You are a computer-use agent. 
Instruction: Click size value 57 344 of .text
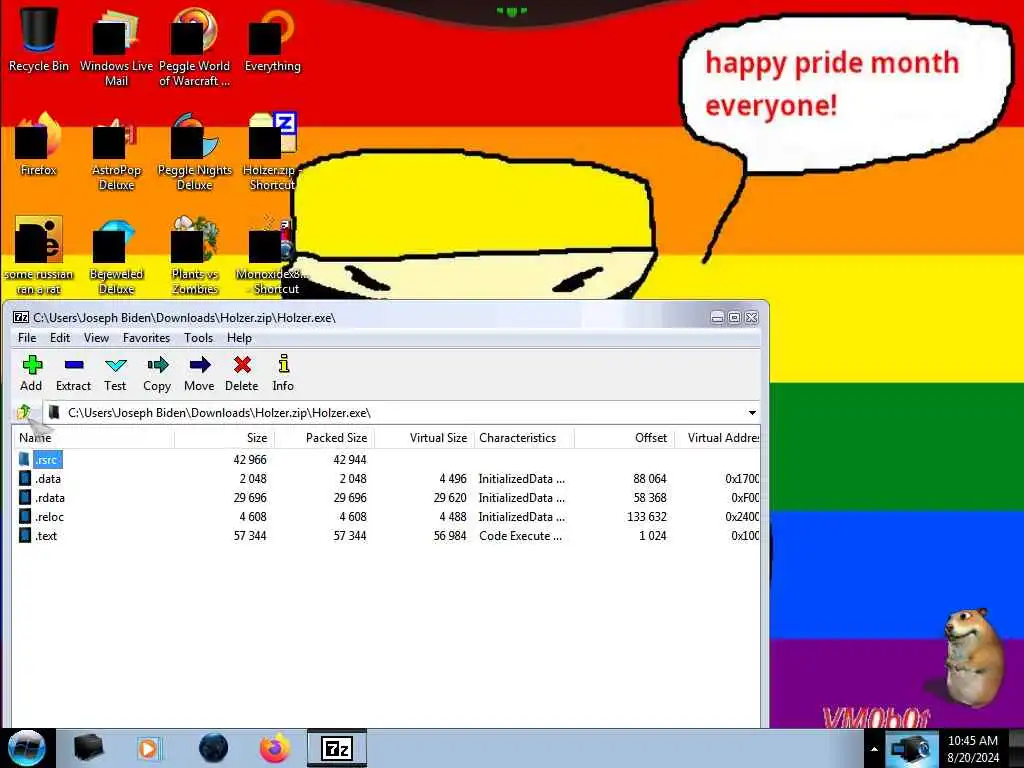[250, 536]
